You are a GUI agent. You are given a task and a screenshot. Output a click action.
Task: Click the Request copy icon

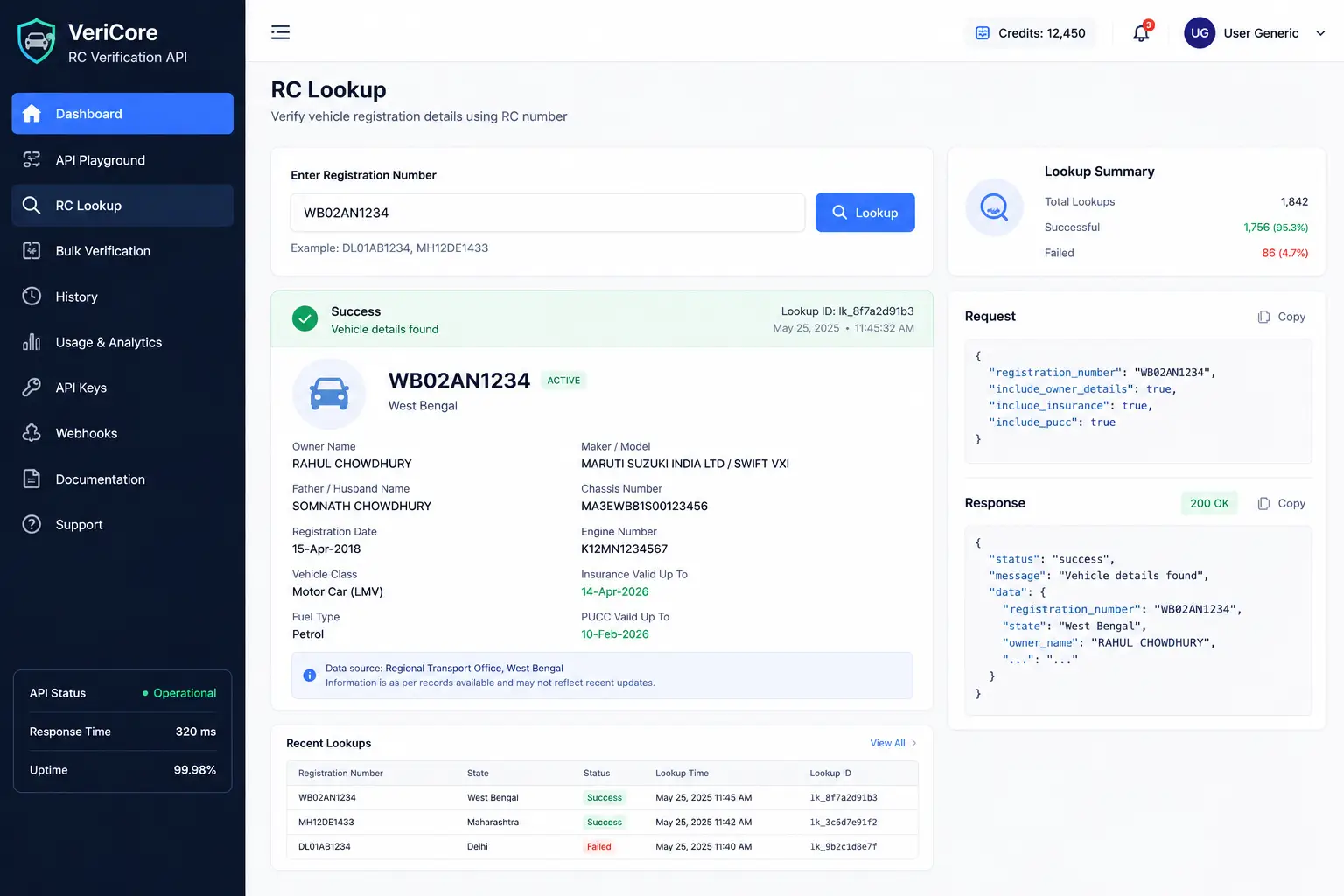(1263, 317)
